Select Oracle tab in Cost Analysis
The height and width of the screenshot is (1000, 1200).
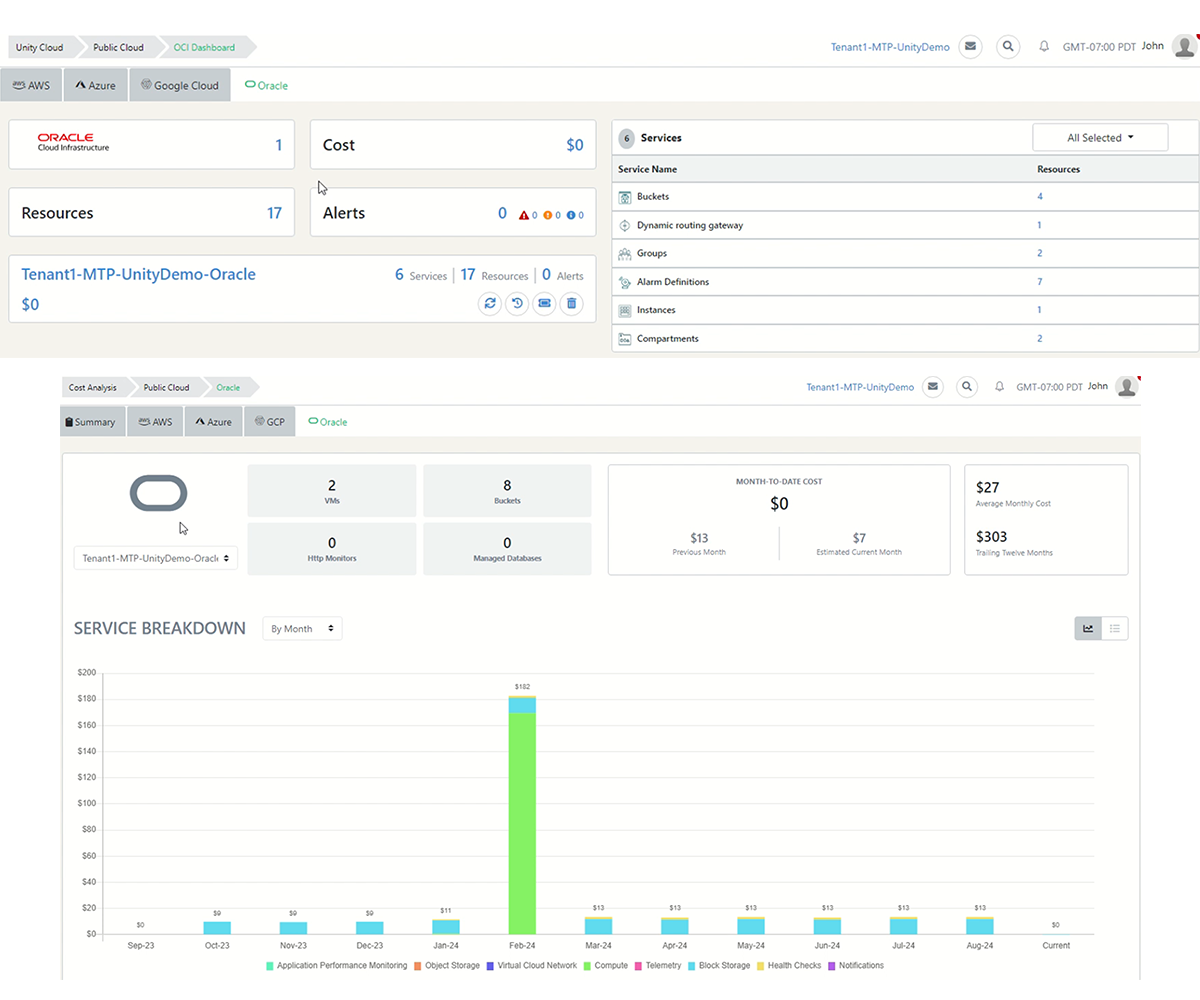coord(328,422)
